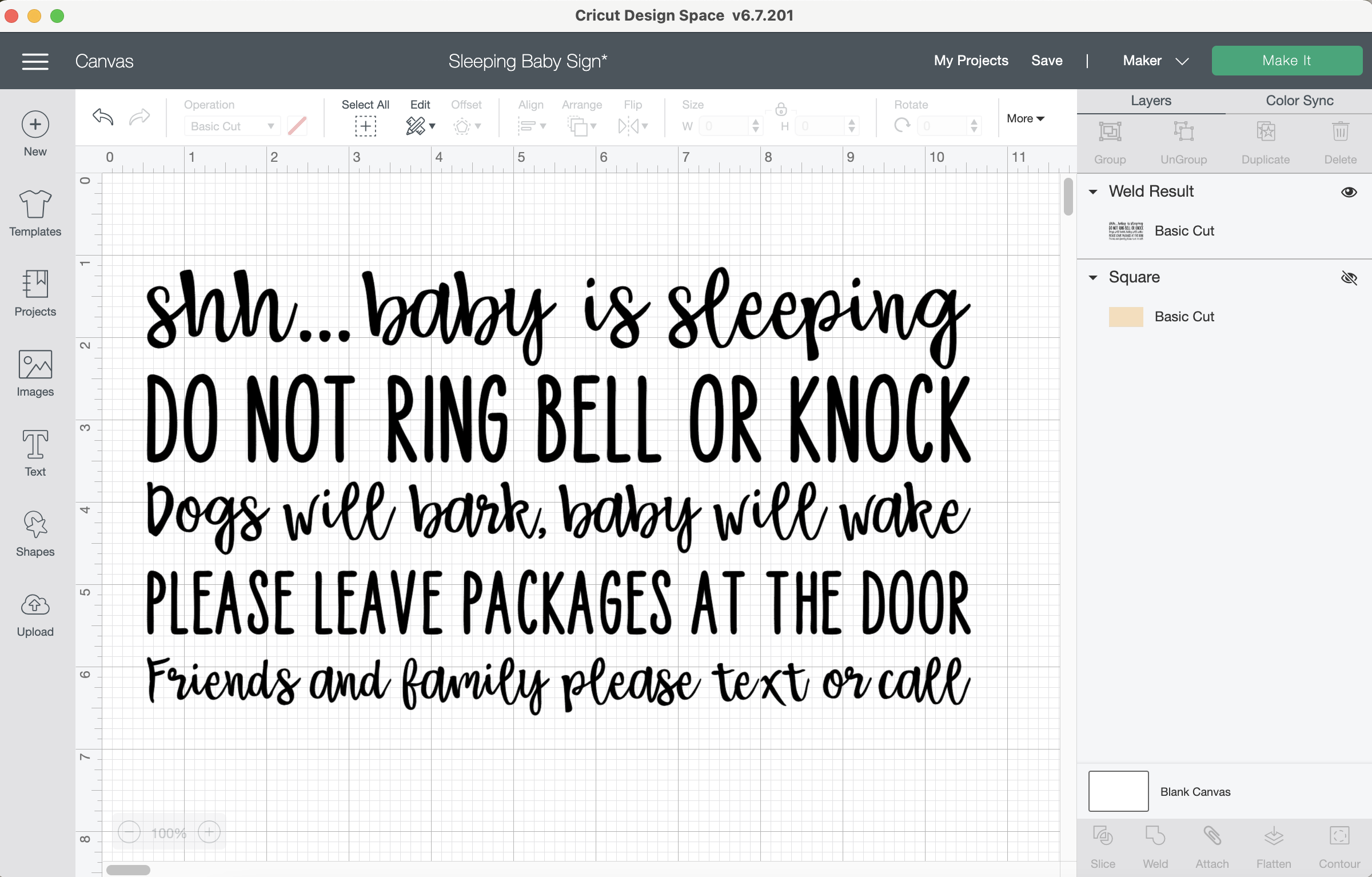Open the Flip options

click(633, 126)
